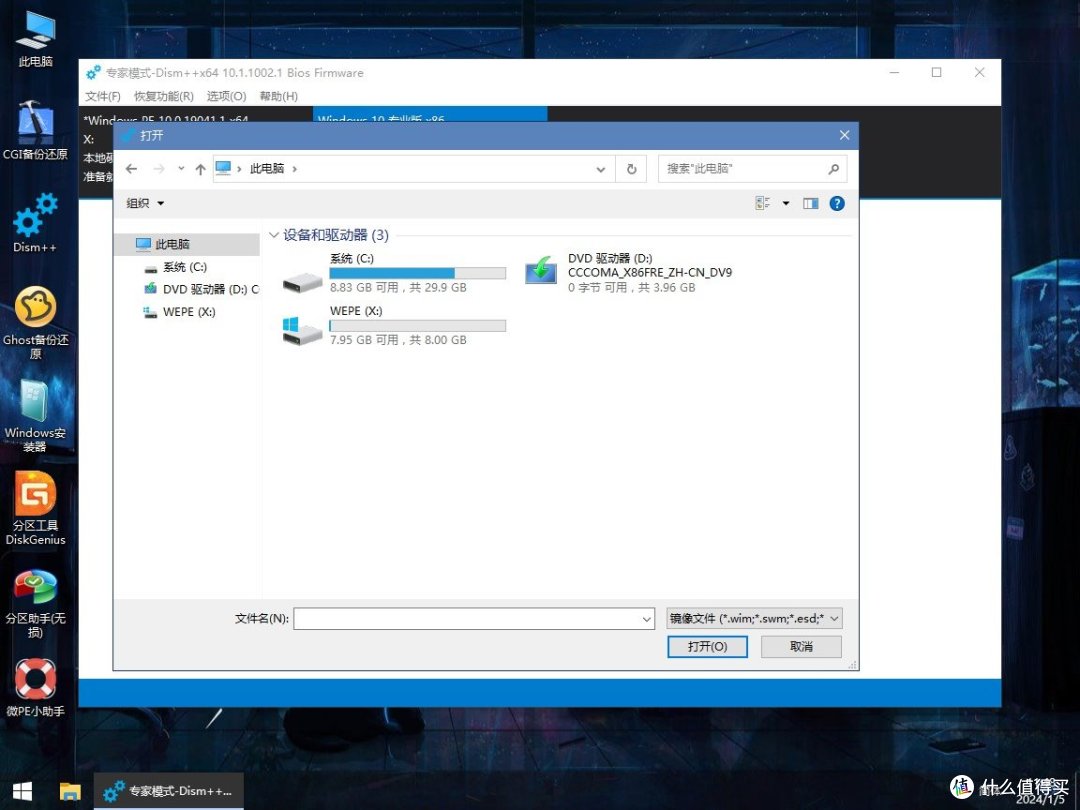This screenshot has width=1080, height=810.
Task: Change the view layout icon
Action: [x=762, y=203]
